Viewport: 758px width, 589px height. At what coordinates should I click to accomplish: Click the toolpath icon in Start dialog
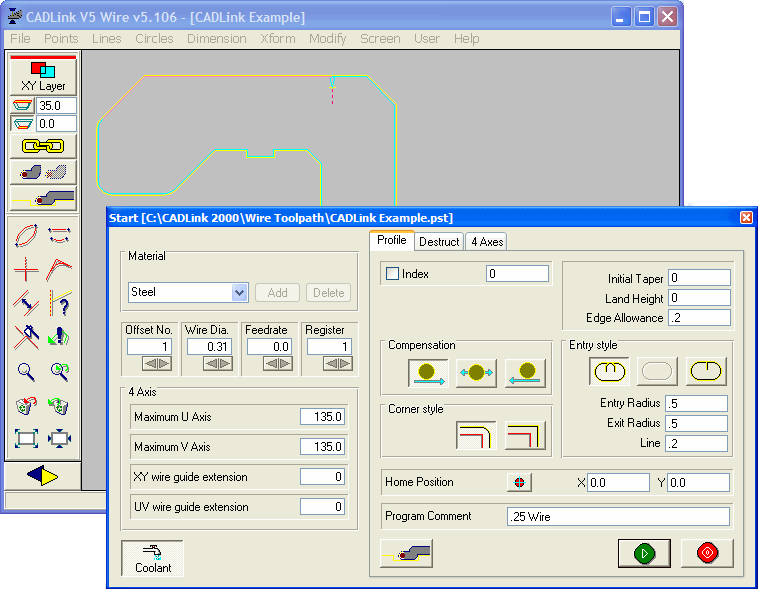pos(407,553)
